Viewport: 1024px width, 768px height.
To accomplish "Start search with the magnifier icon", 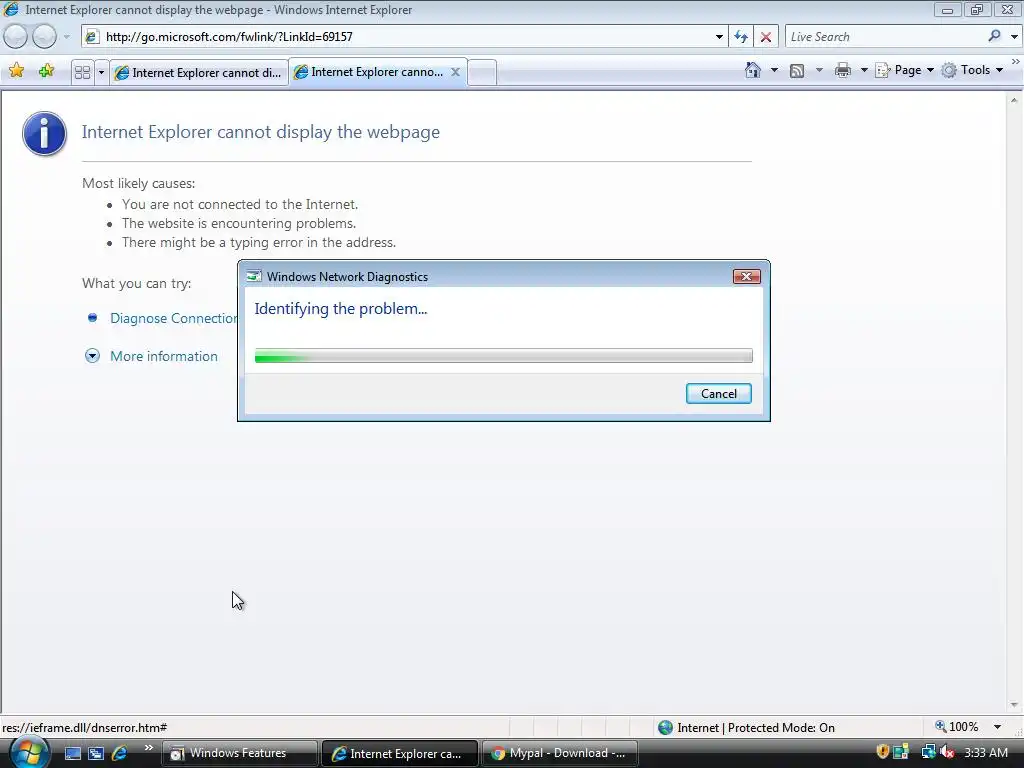I will click(995, 37).
